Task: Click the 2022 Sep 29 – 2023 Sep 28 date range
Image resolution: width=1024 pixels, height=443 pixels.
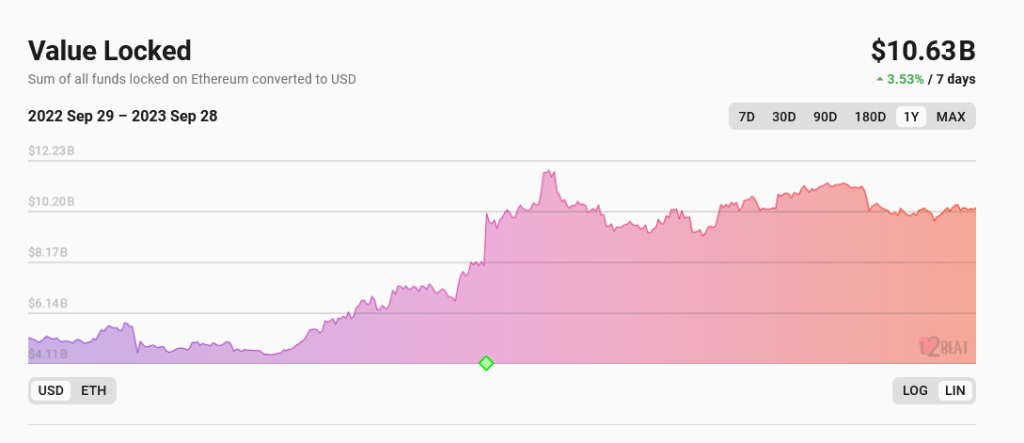Action: click(123, 116)
